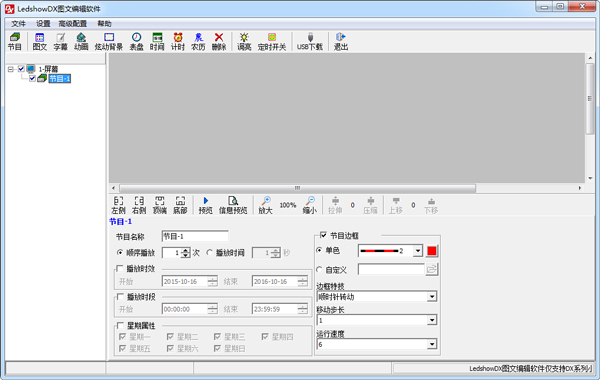Image resolution: width=600 pixels, height=380 pixels.
Task: Click the vertical scrollbar thumb of preview
Action: click(x=590, y=98)
